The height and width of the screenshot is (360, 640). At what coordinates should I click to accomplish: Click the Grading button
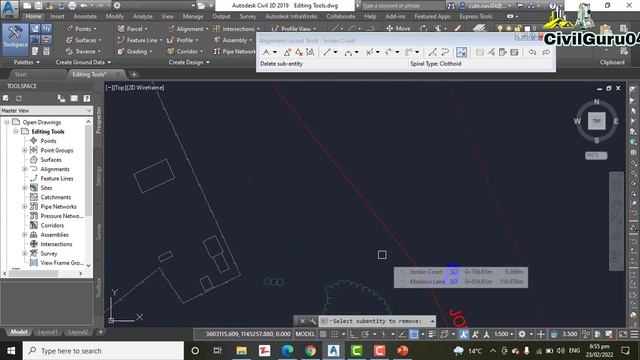[134, 51]
